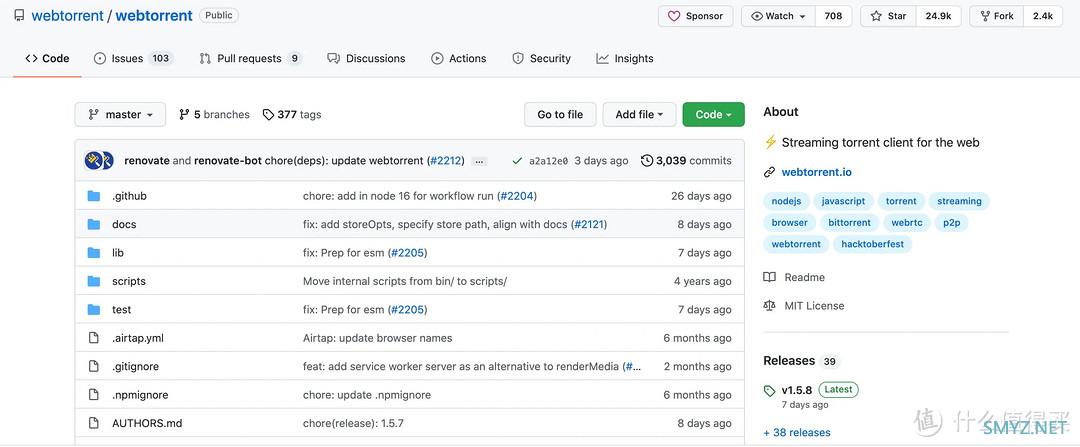Open the docs folder name
The height and width of the screenshot is (447, 1080).
click(x=124, y=225)
